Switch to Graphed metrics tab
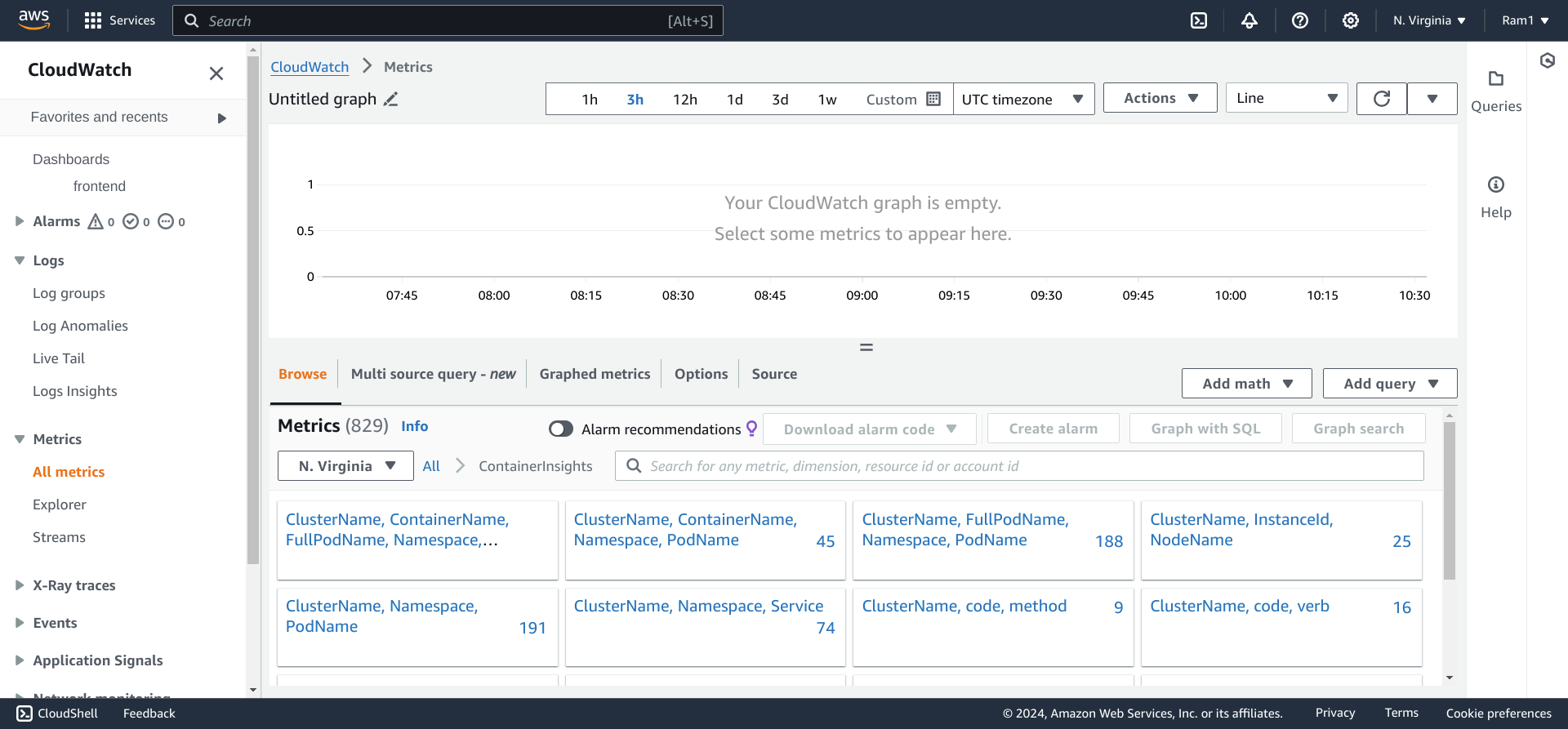The image size is (1568, 729). [595, 374]
